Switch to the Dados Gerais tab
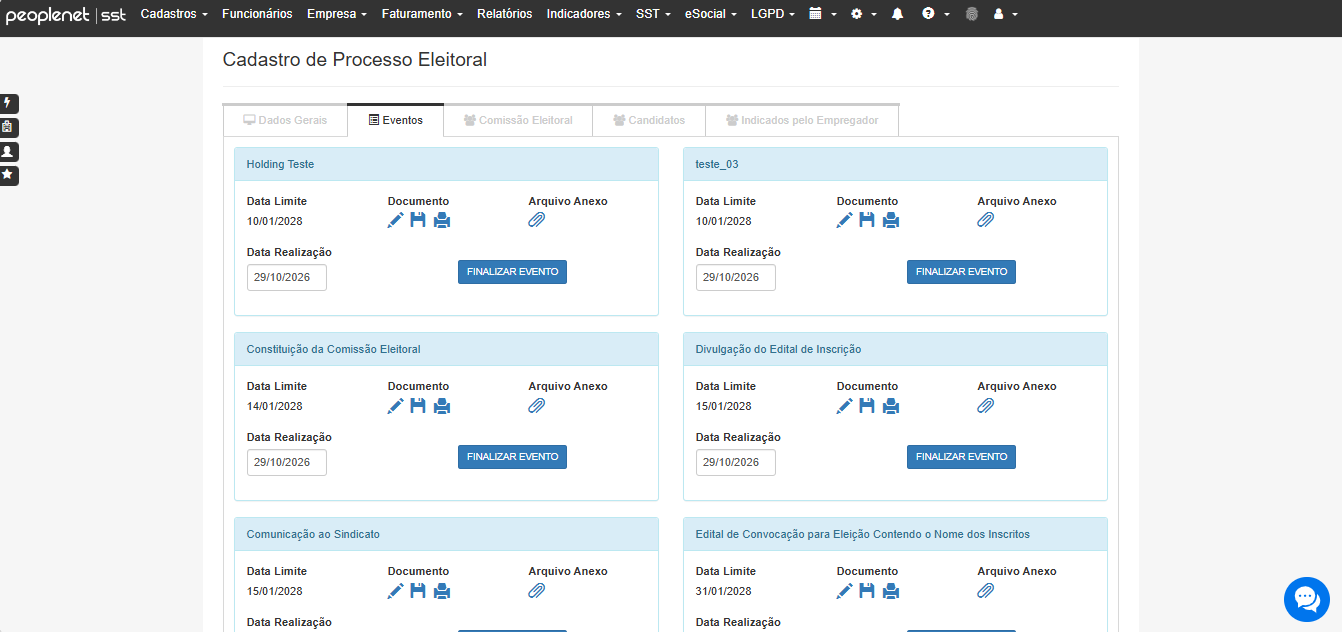Viewport: 1342px width, 632px height. click(x=285, y=120)
